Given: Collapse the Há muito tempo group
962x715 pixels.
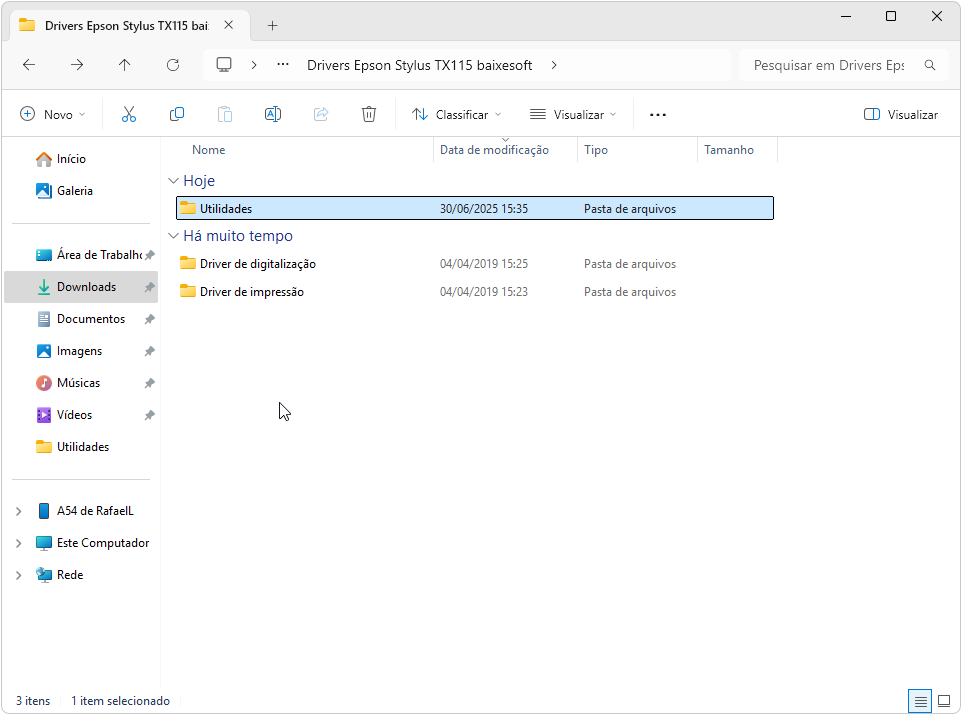Looking at the screenshot, I should (174, 236).
